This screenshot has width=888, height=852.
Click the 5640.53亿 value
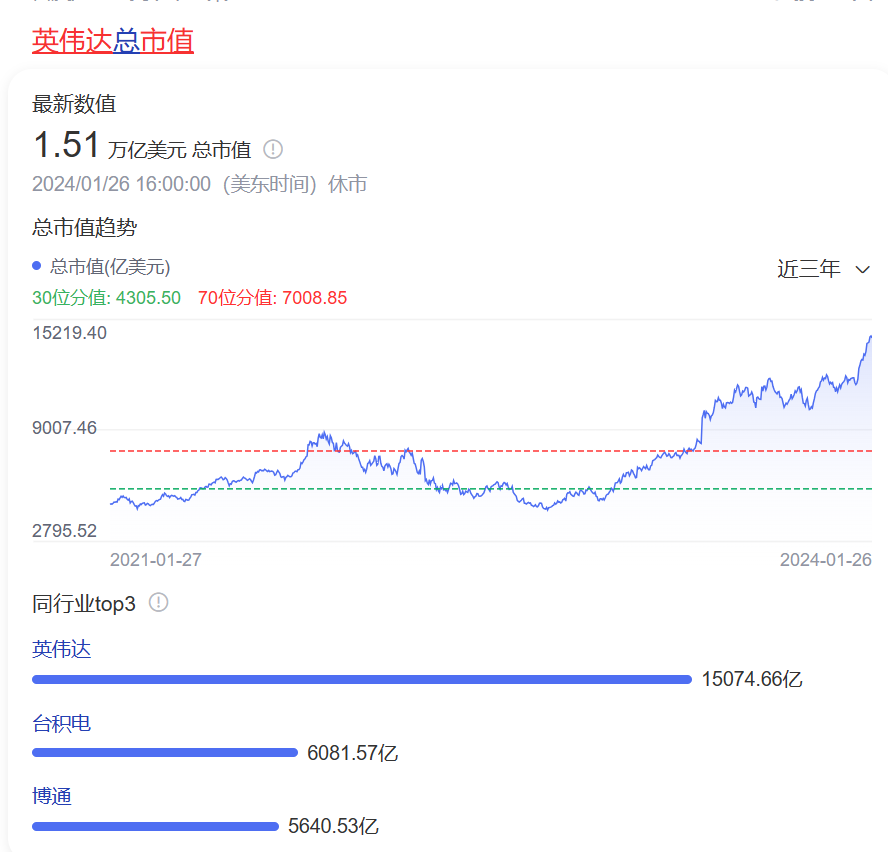(x=334, y=827)
